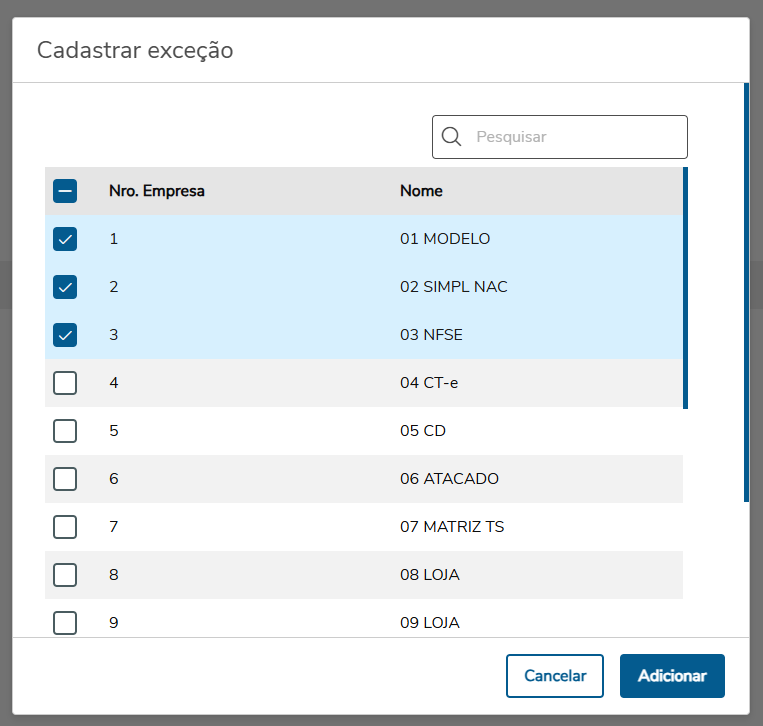
Task: Toggle the select-all header checkbox
Action: coord(65,191)
